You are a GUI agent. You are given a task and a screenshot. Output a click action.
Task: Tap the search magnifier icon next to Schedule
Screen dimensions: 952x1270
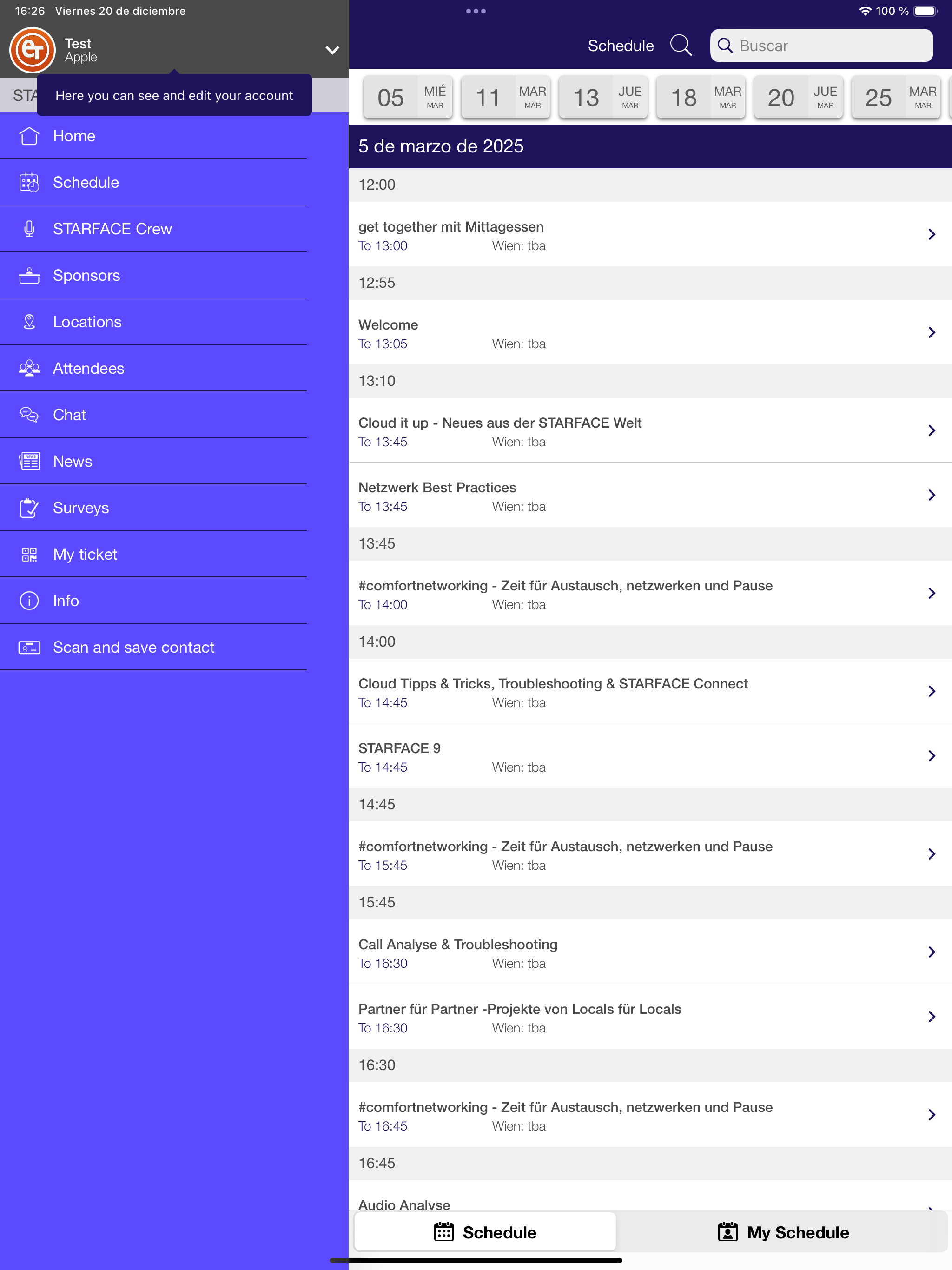pyautogui.click(x=681, y=46)
